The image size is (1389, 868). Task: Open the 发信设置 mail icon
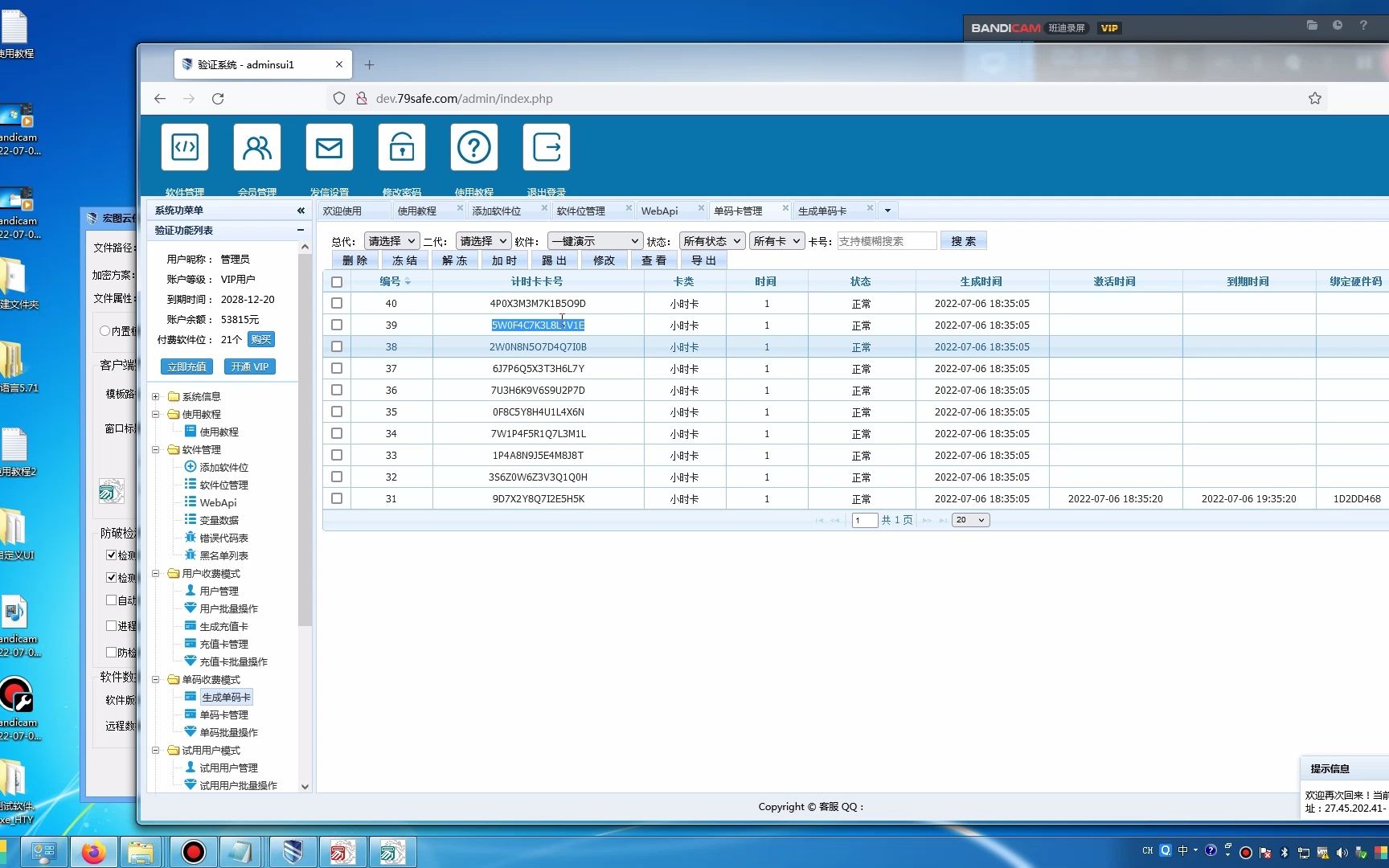pos(330,148)
